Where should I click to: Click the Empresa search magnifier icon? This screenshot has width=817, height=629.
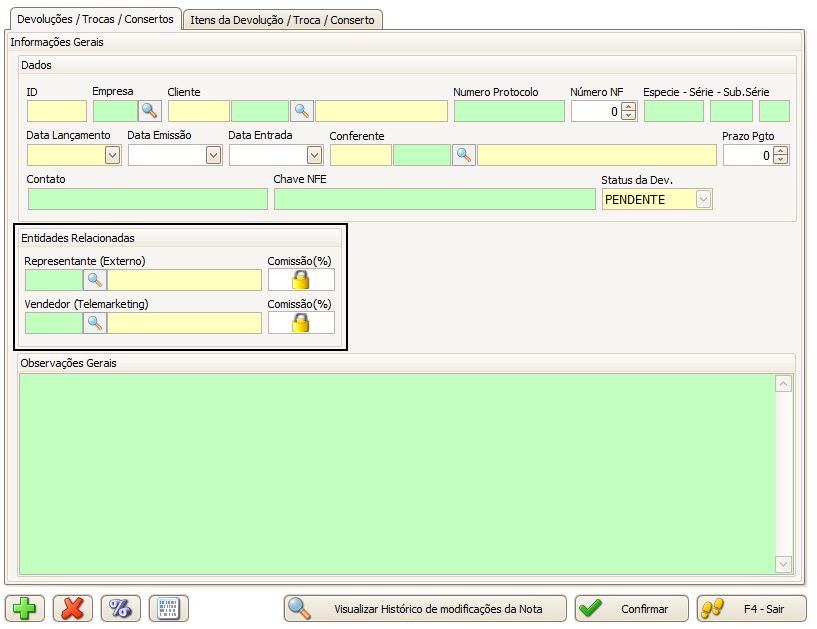point(149,111)
